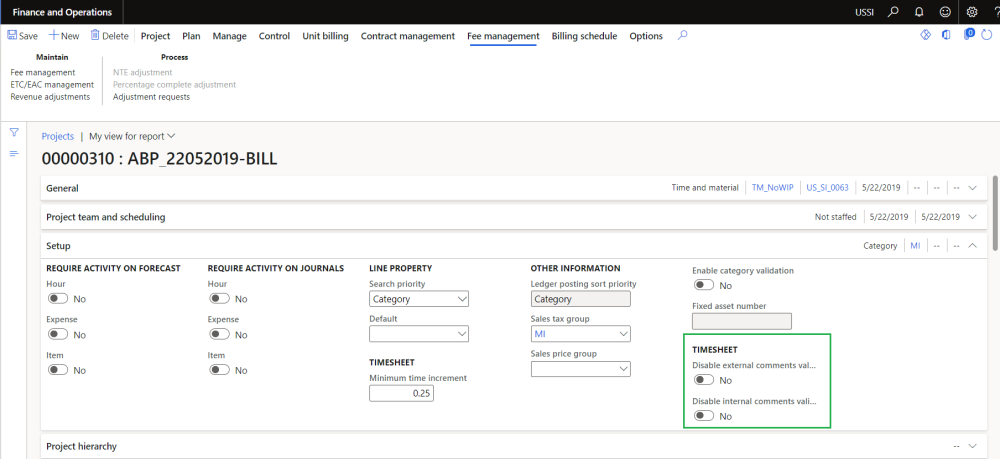Click the Minimum time increment field
This screenshot has width=1000, height=459.
(x=401, y=393)
